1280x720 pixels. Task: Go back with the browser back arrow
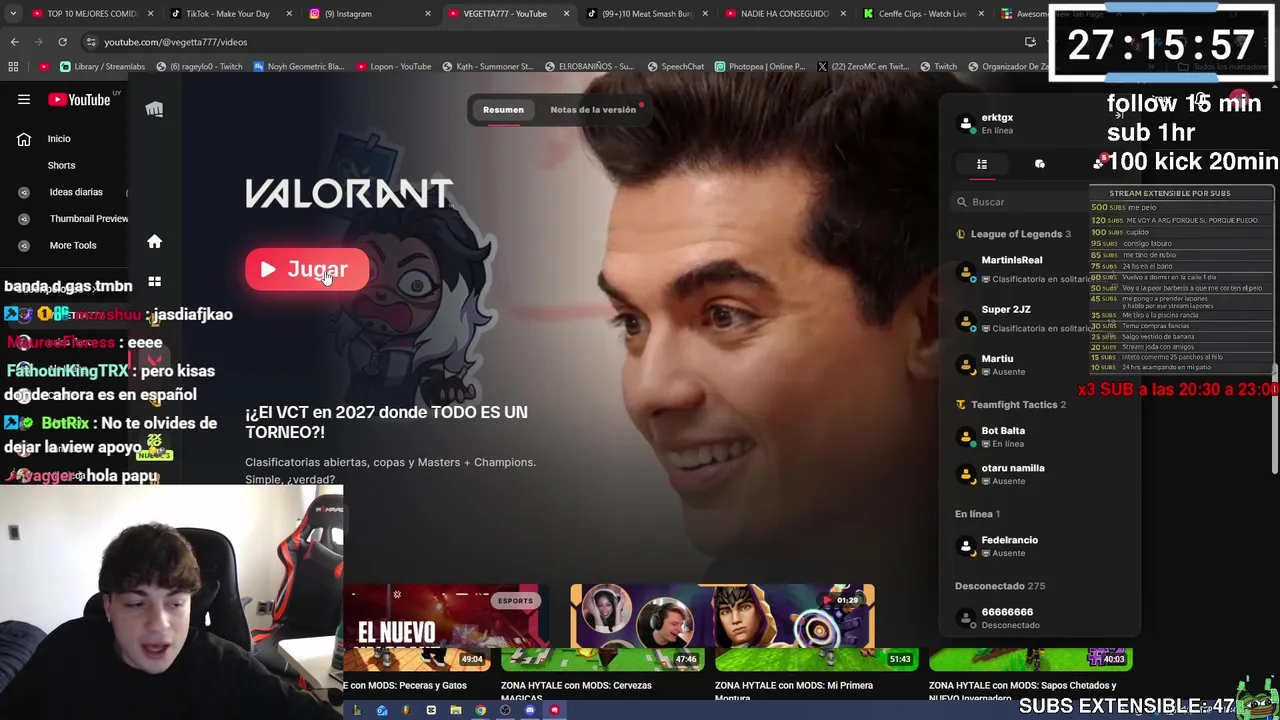[14, 42]
